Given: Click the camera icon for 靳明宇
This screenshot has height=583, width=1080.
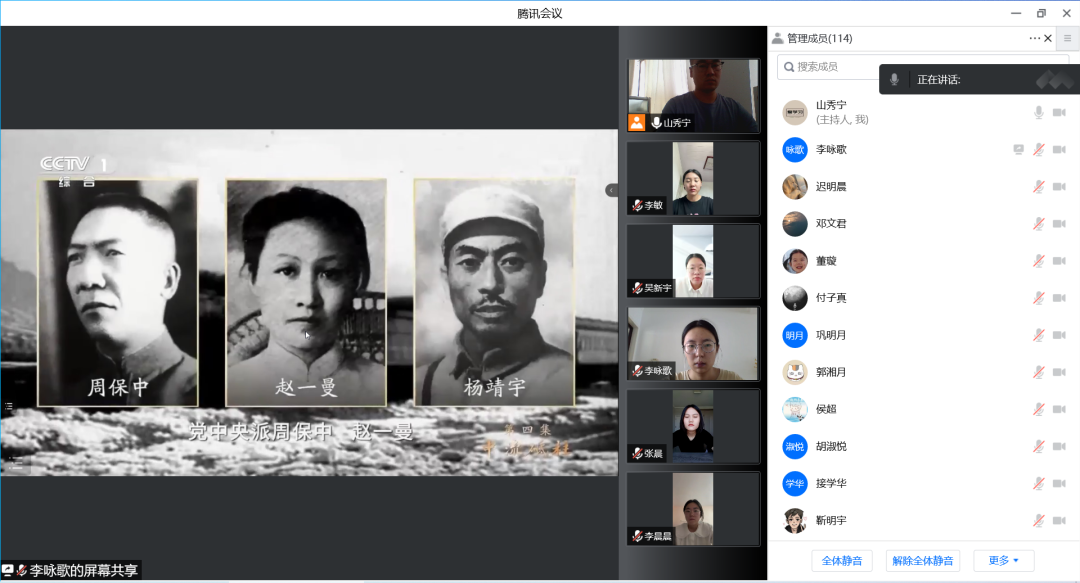Looking at the screenshot, I should tap(1059, 520).
